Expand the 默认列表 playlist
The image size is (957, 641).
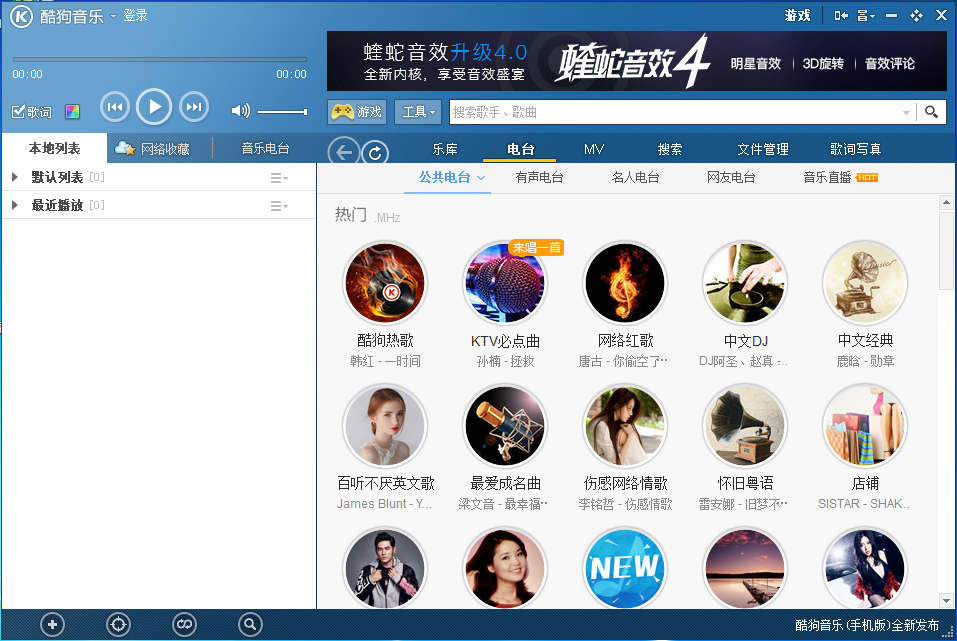pyautogui.click(x=13, y=177)
